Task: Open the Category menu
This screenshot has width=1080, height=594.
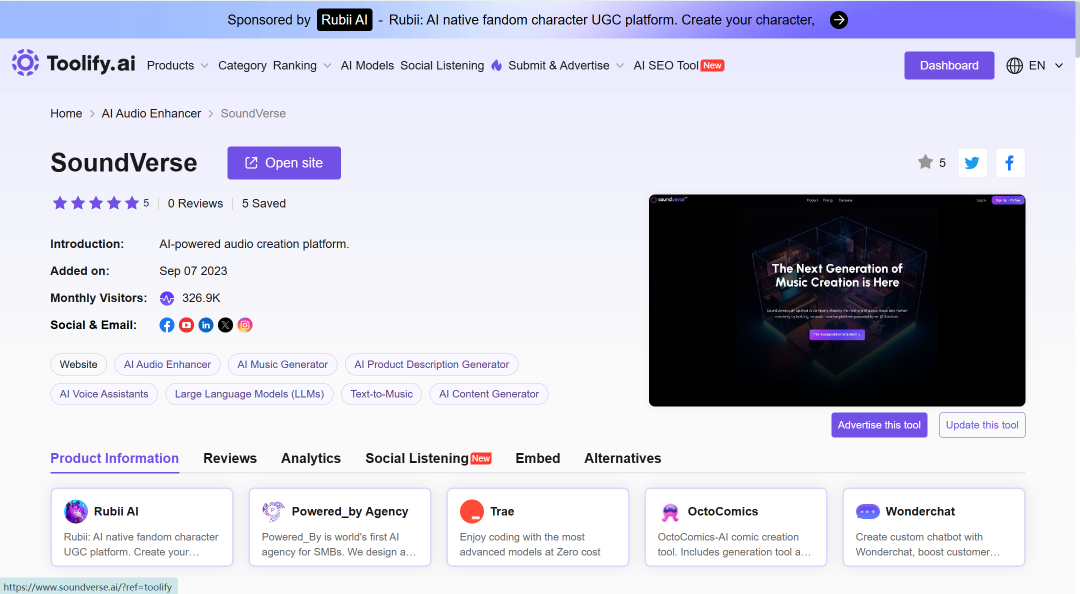Action: point(242,65)
